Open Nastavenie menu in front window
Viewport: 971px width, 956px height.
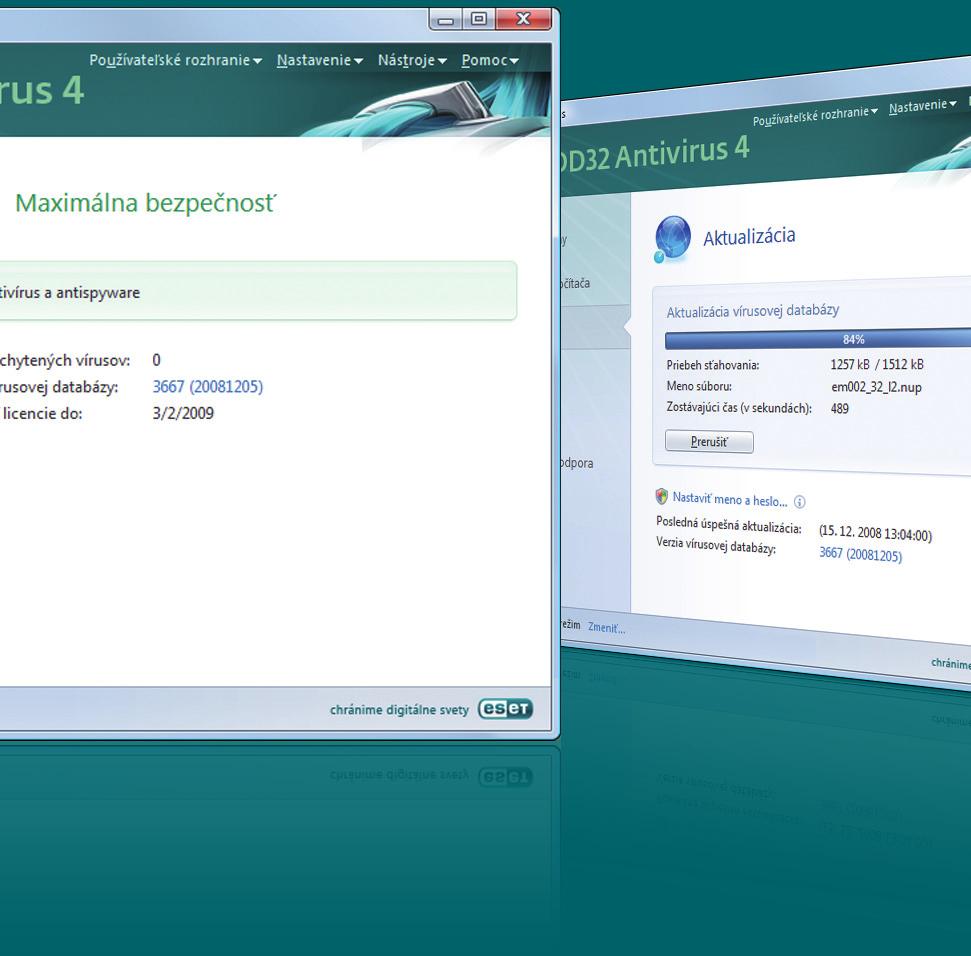click(320, 61)
